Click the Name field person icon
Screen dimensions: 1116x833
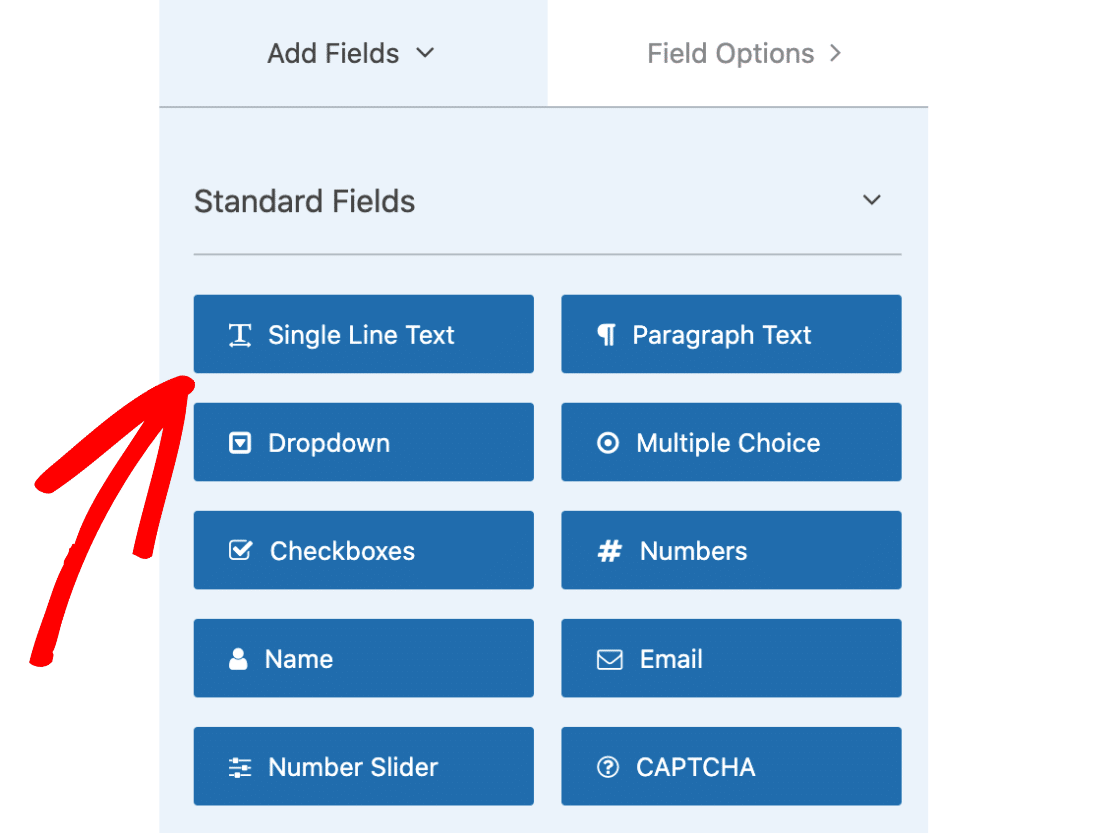pyautogui.click(x=238, y=659)
